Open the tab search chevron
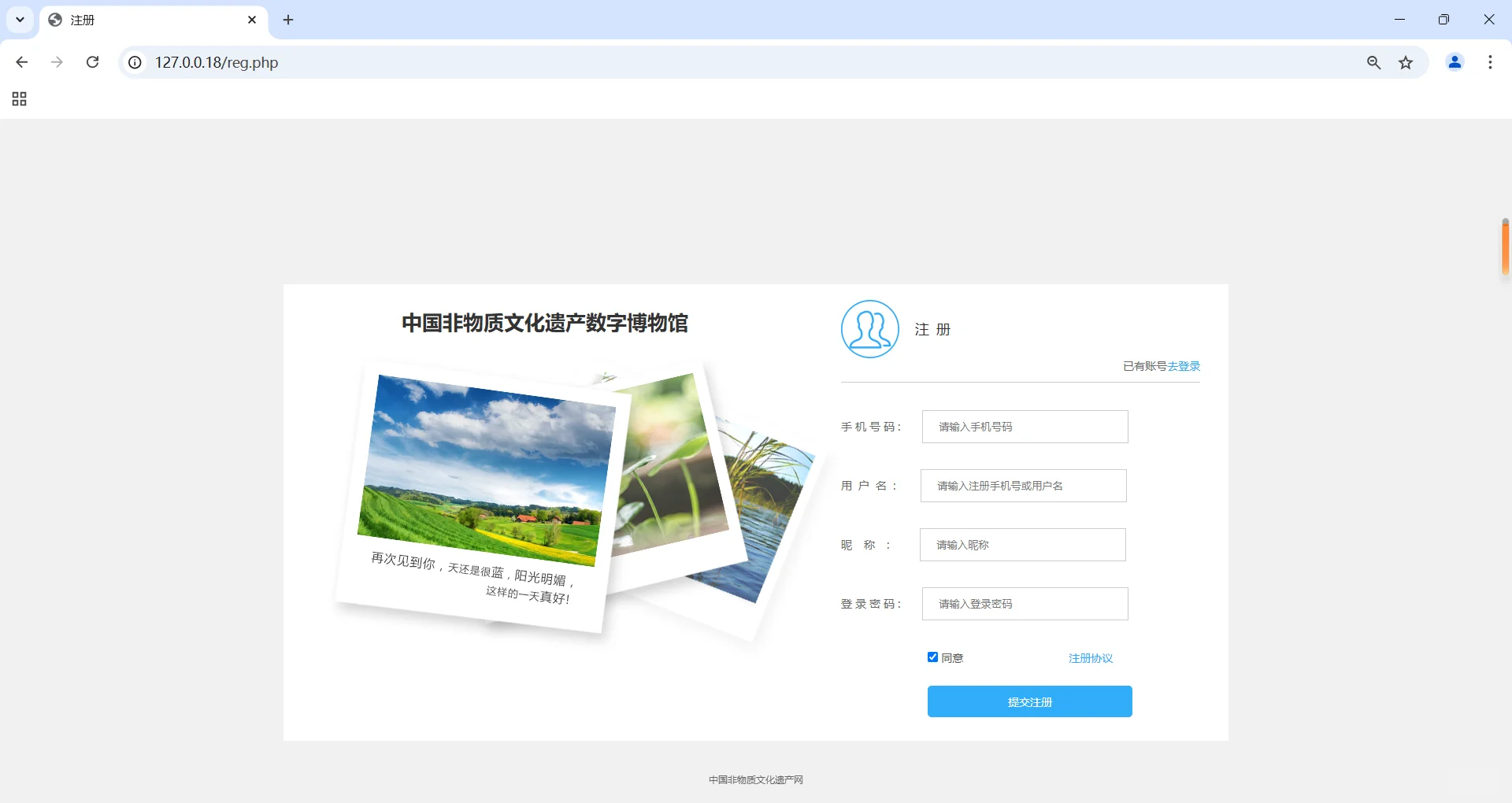 20,20
